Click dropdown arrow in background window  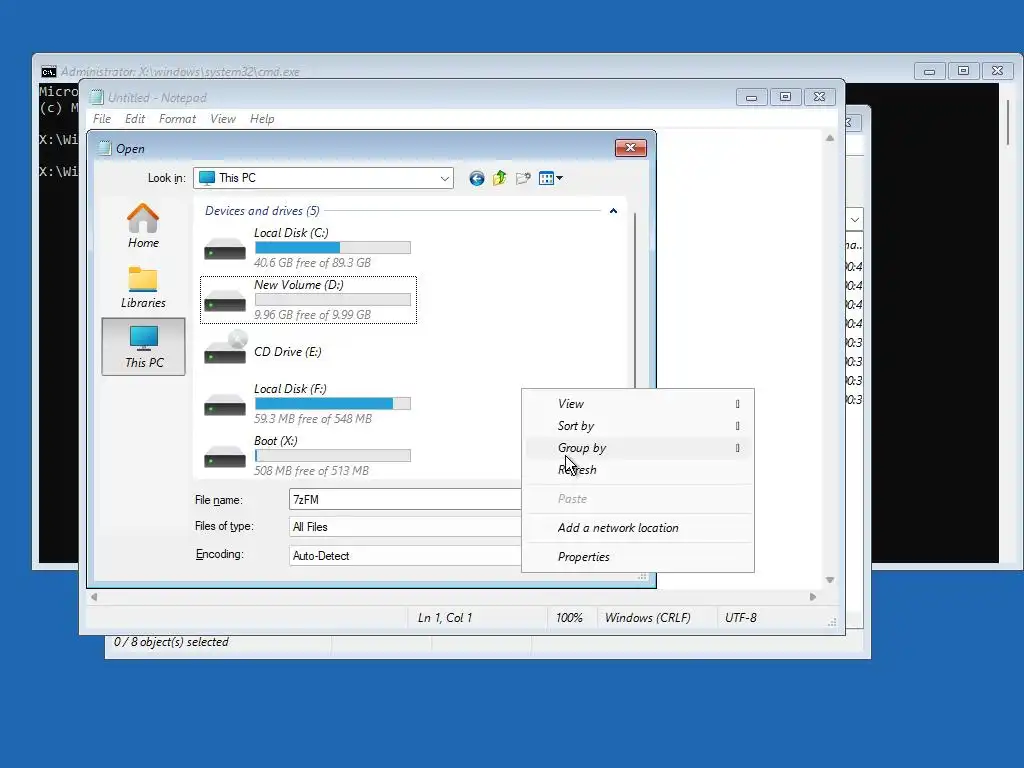coord(855,219)
